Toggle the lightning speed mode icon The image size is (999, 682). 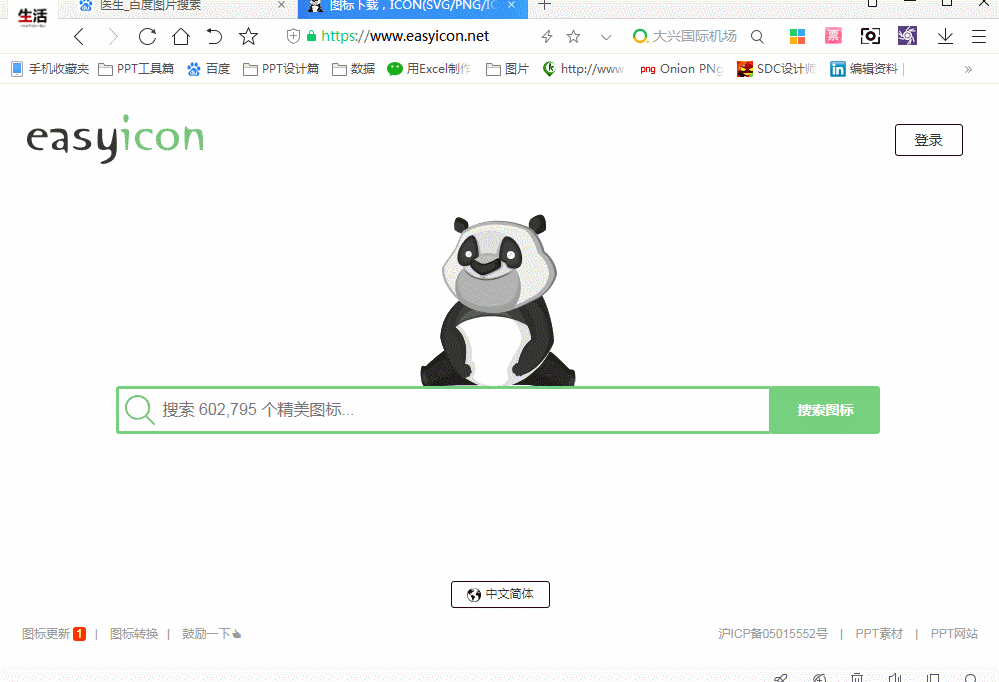pyautogui.click(x=546, y=37)
